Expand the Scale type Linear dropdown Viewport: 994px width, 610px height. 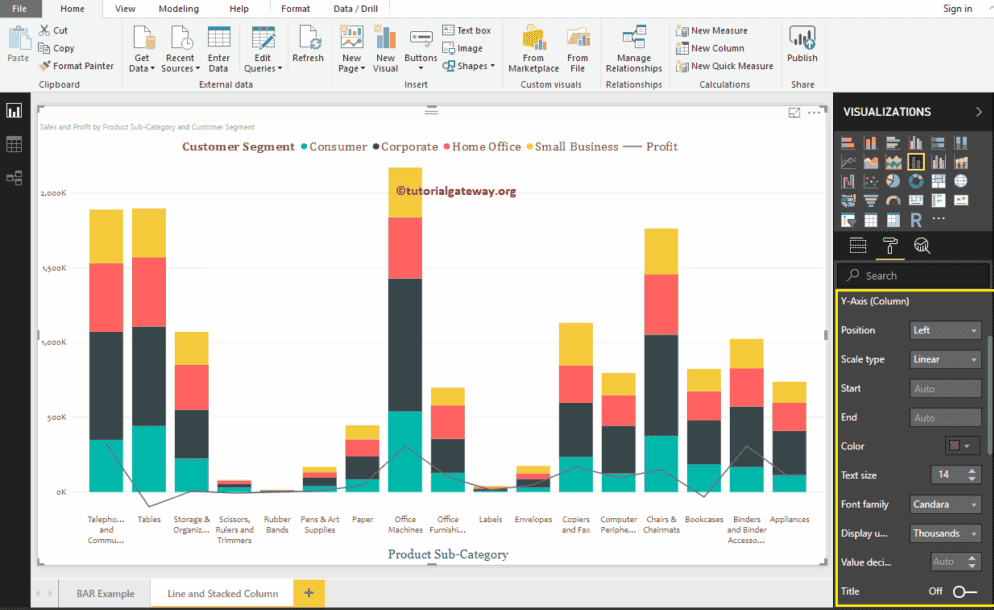coord(945,359)
